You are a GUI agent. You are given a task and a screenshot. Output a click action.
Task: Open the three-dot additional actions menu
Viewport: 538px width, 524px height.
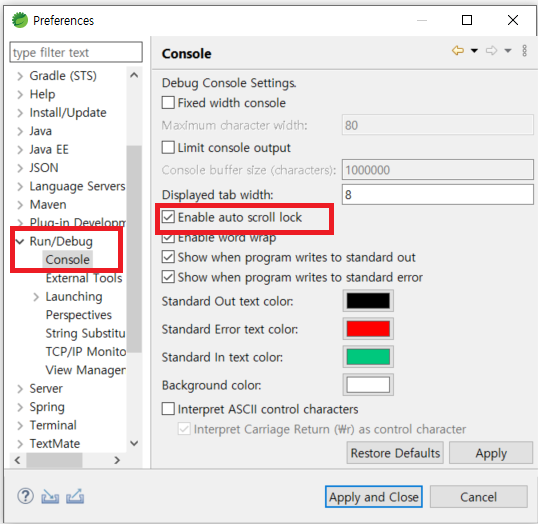point(524,51)
